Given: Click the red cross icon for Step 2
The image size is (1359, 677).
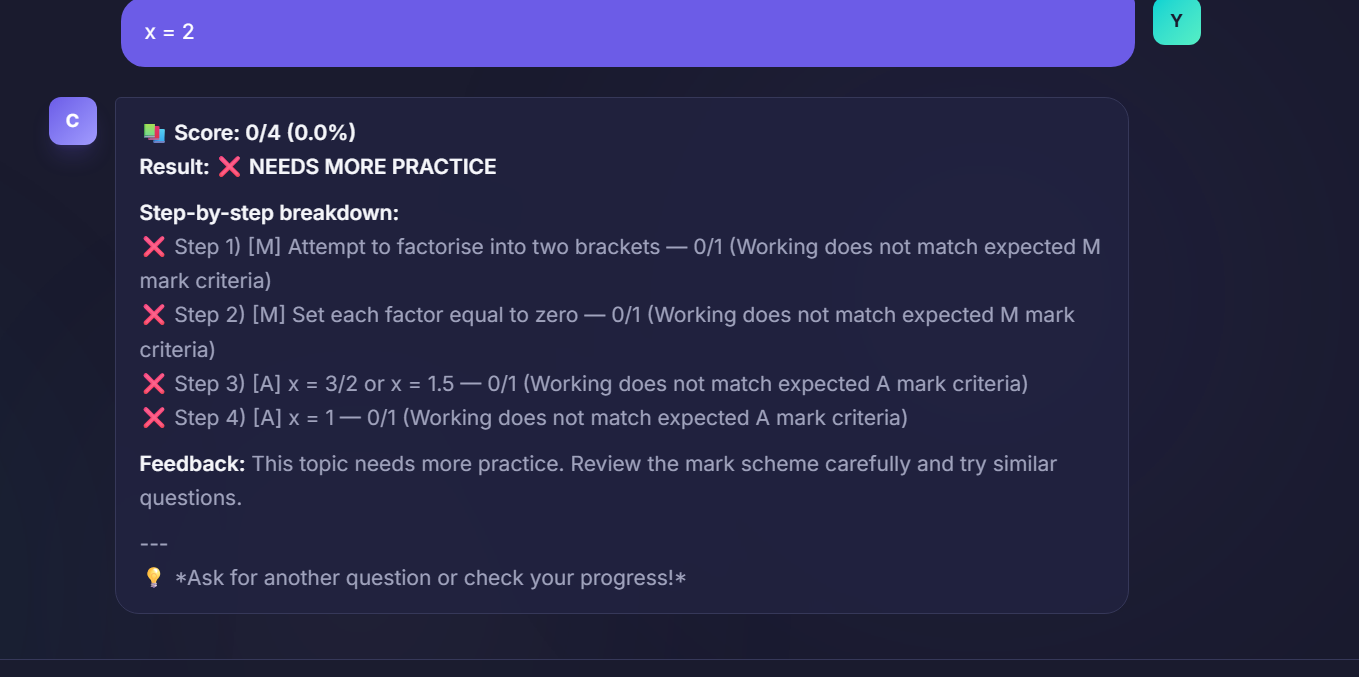Looking at the screenshot, I should pyautogui.click(x=154, y=315).
